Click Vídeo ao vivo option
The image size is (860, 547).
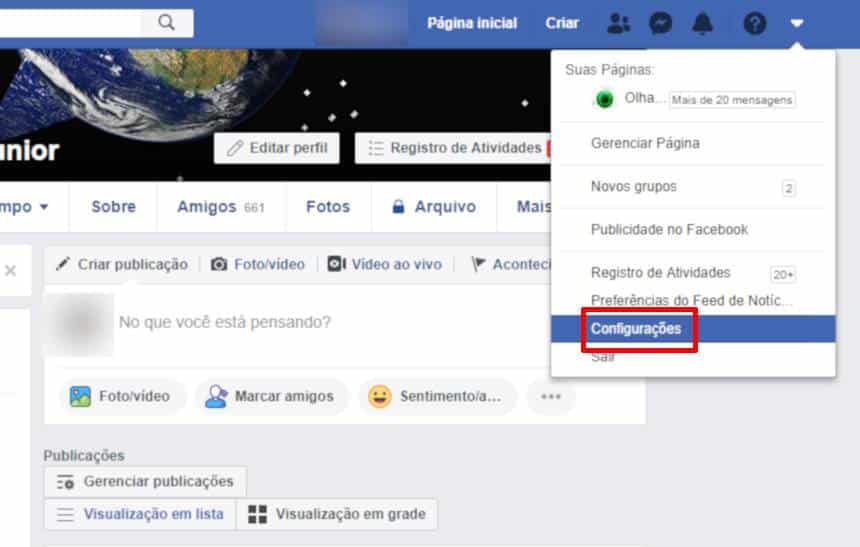click(x=384, y=264)
